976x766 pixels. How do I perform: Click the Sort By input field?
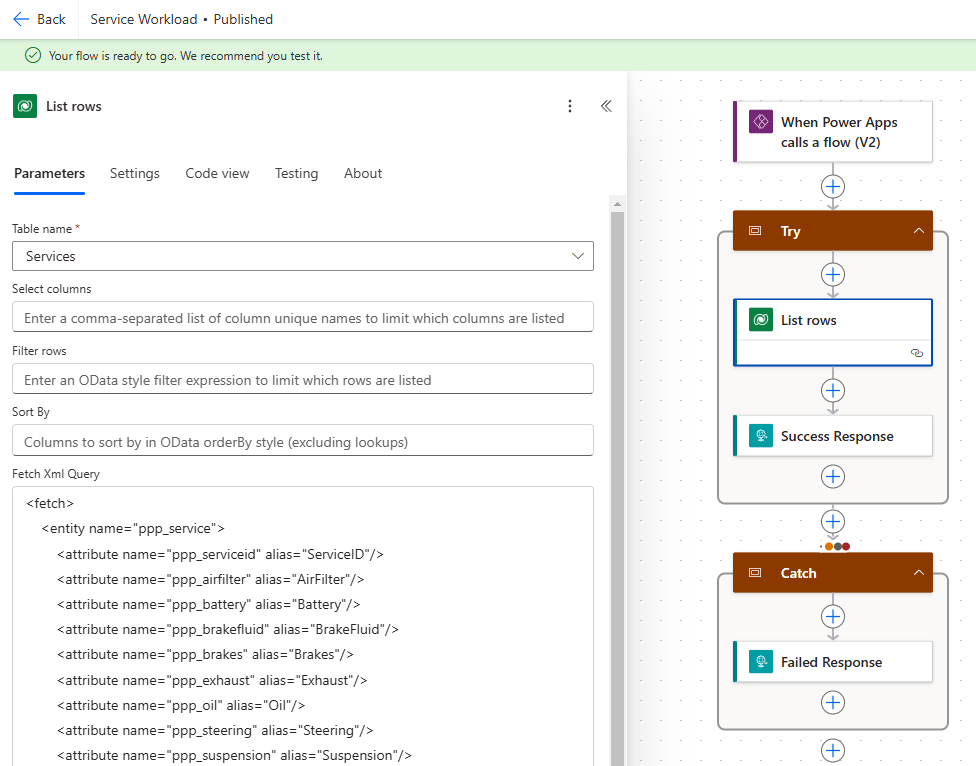pyautogui.click(x=302, y=441)
